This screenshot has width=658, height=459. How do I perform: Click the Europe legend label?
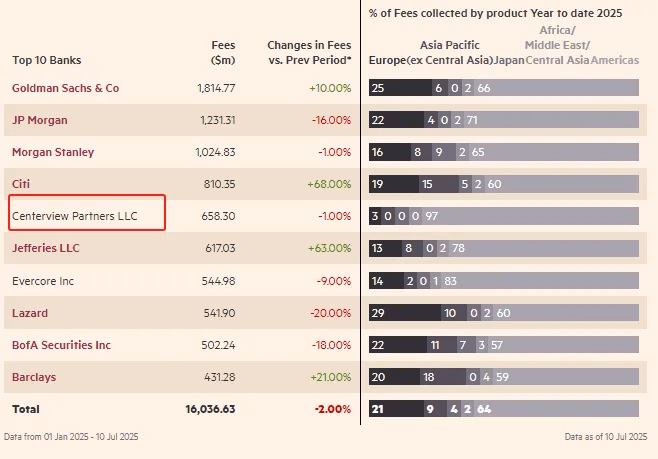click(387, 60)
